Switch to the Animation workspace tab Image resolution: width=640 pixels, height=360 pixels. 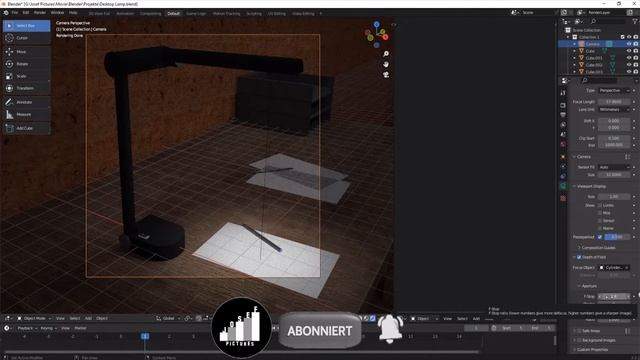(x=125, y=13)
